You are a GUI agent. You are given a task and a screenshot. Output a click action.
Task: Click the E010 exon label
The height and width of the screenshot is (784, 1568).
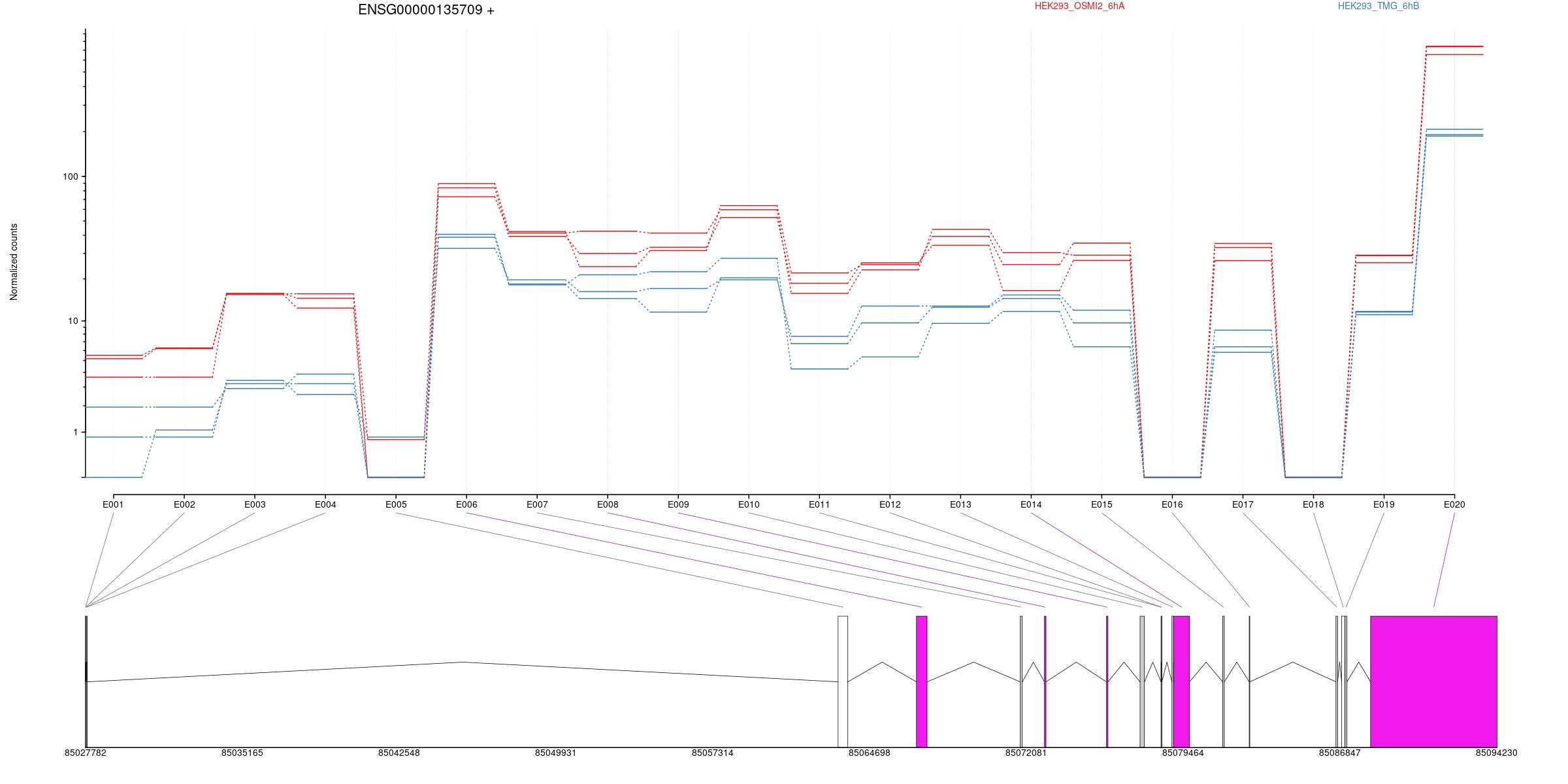pyautogui.click(x=749, y=504)
